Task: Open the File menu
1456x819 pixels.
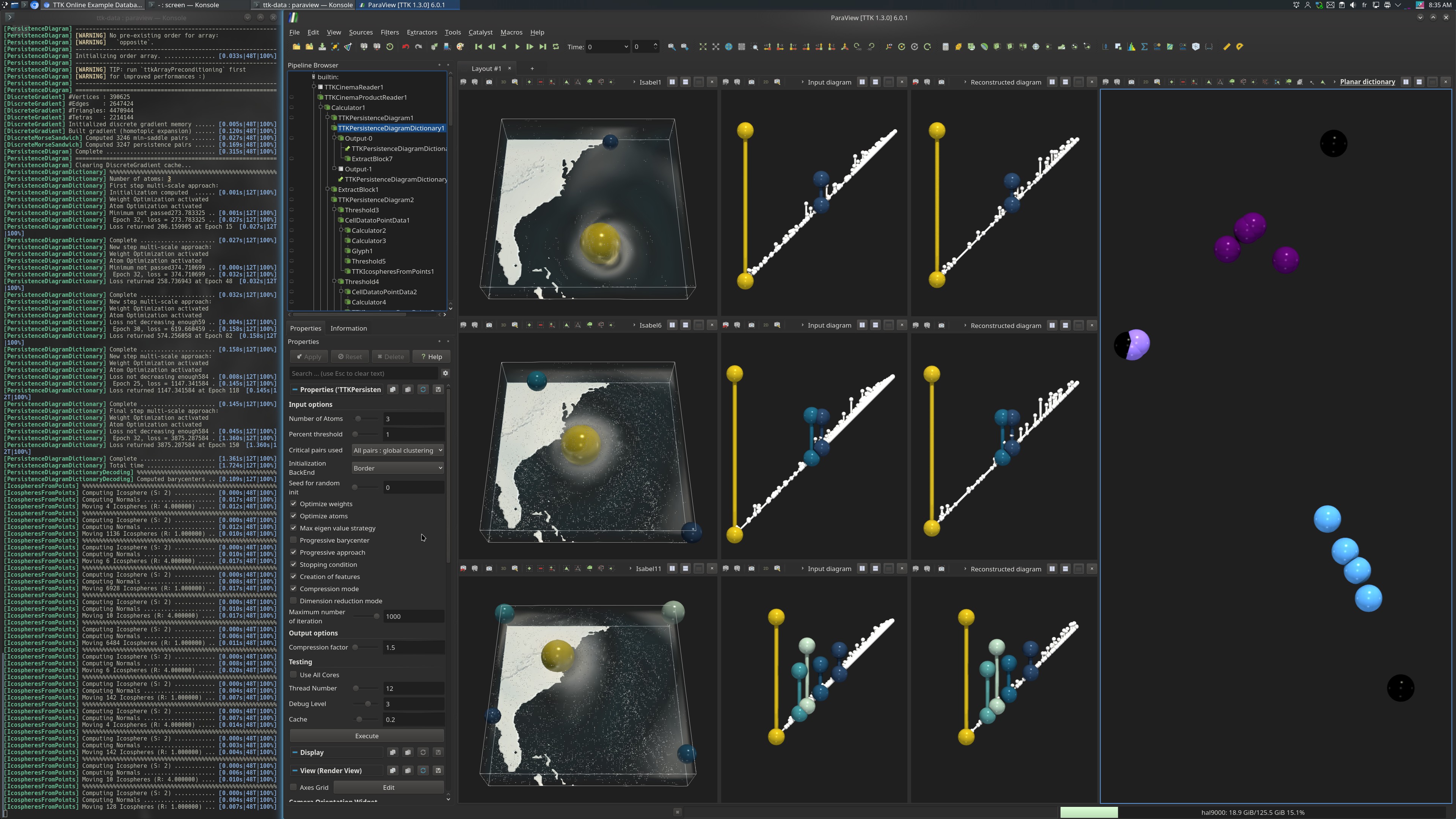Action: click(x=295, y=32)
